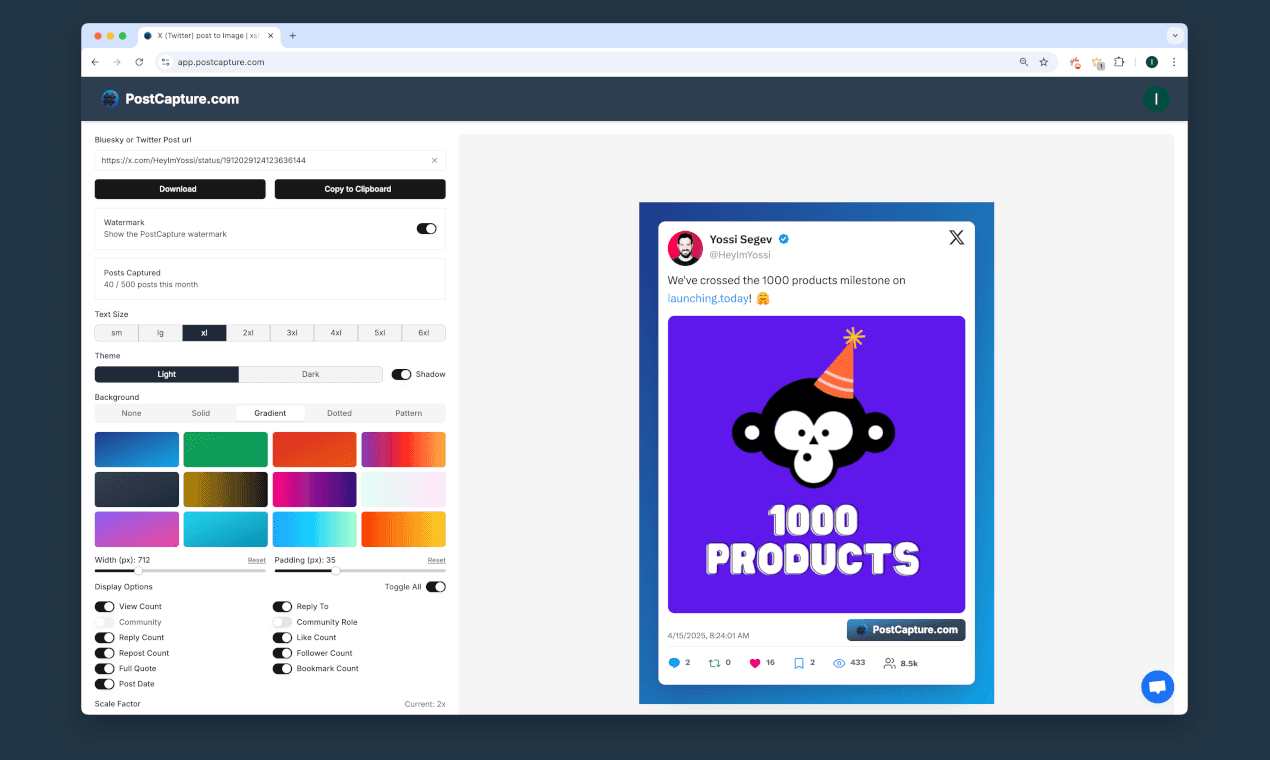
Task: Turn off the Shadow toggle
Action: [401, 375]
